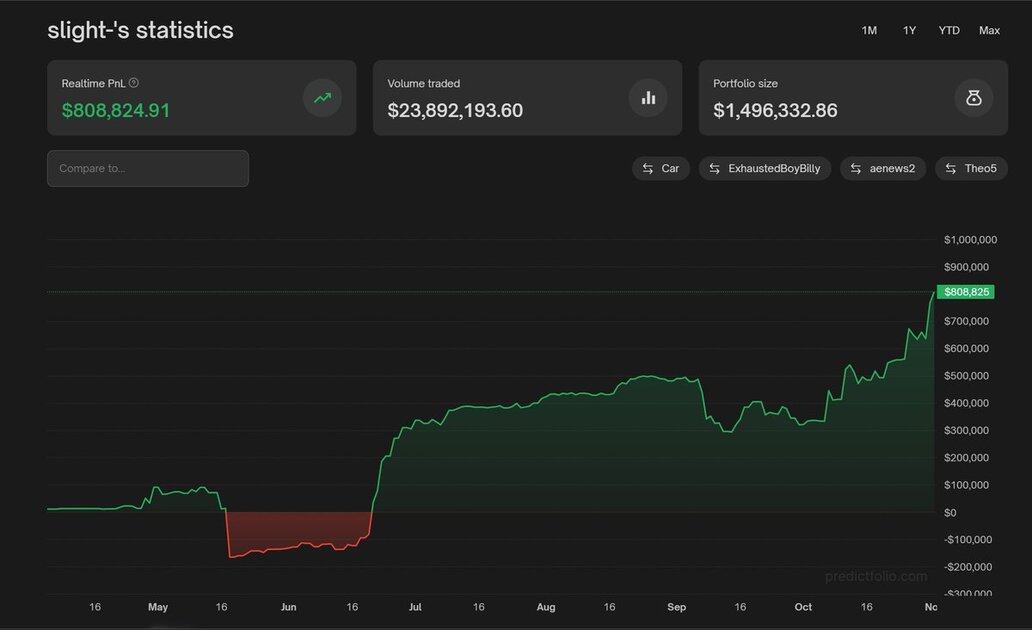Focus the "Compare to..." input field
Viewport: 1032px width, 630px height.
(x=148, y=169)
